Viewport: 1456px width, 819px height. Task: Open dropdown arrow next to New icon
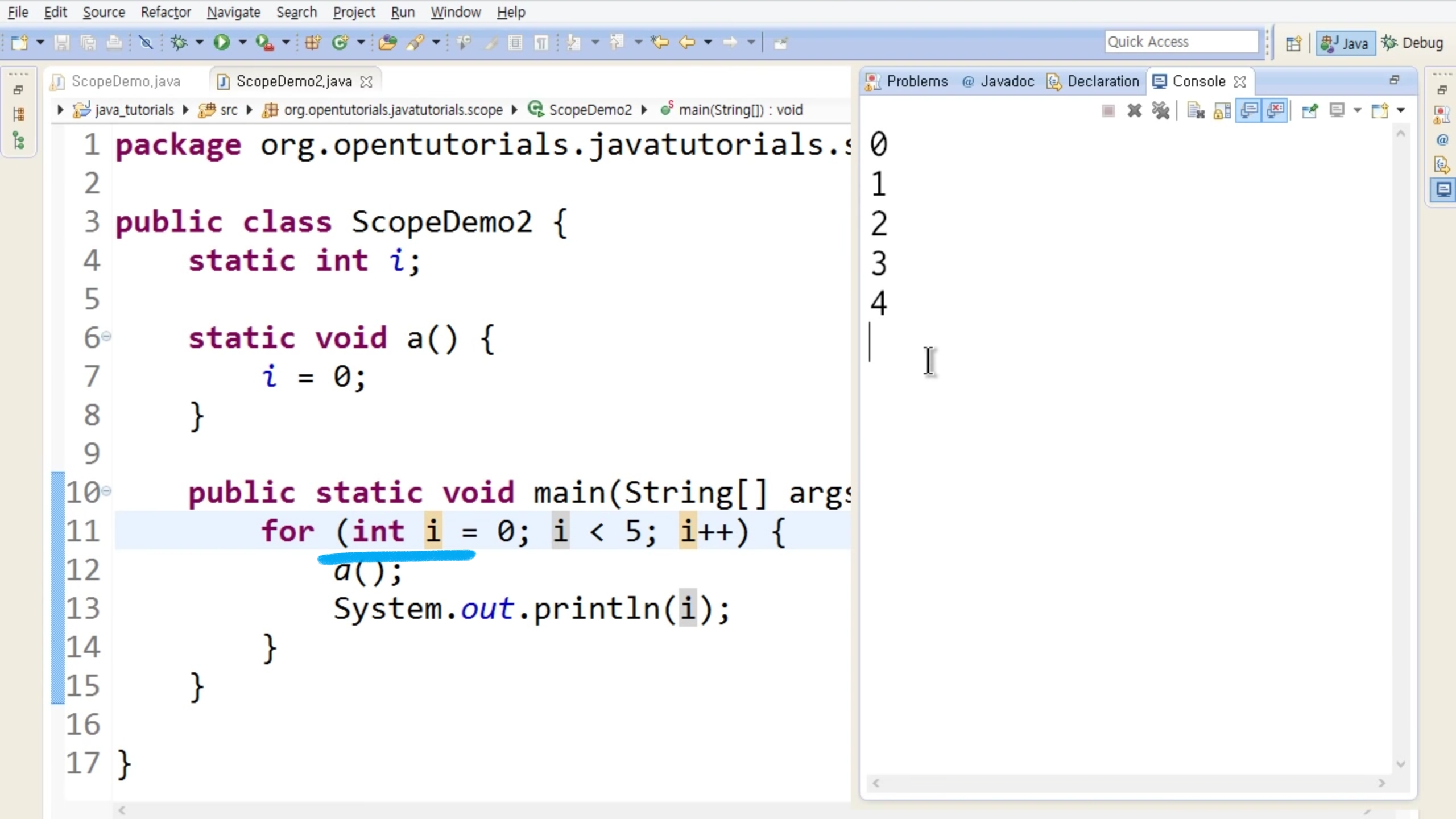(40, 43)
